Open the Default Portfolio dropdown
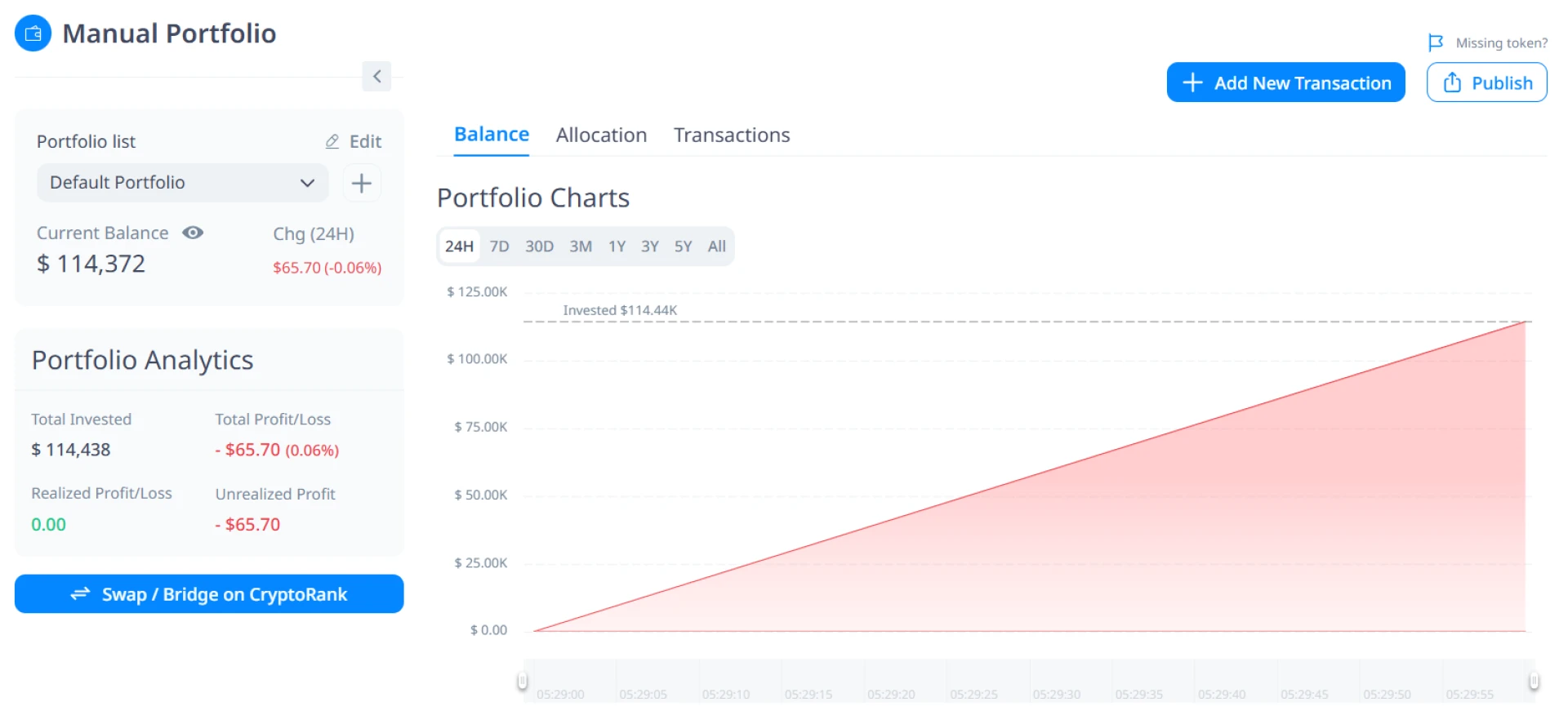1568x724 pixels. pyautogui.click(x=181, y=182)
